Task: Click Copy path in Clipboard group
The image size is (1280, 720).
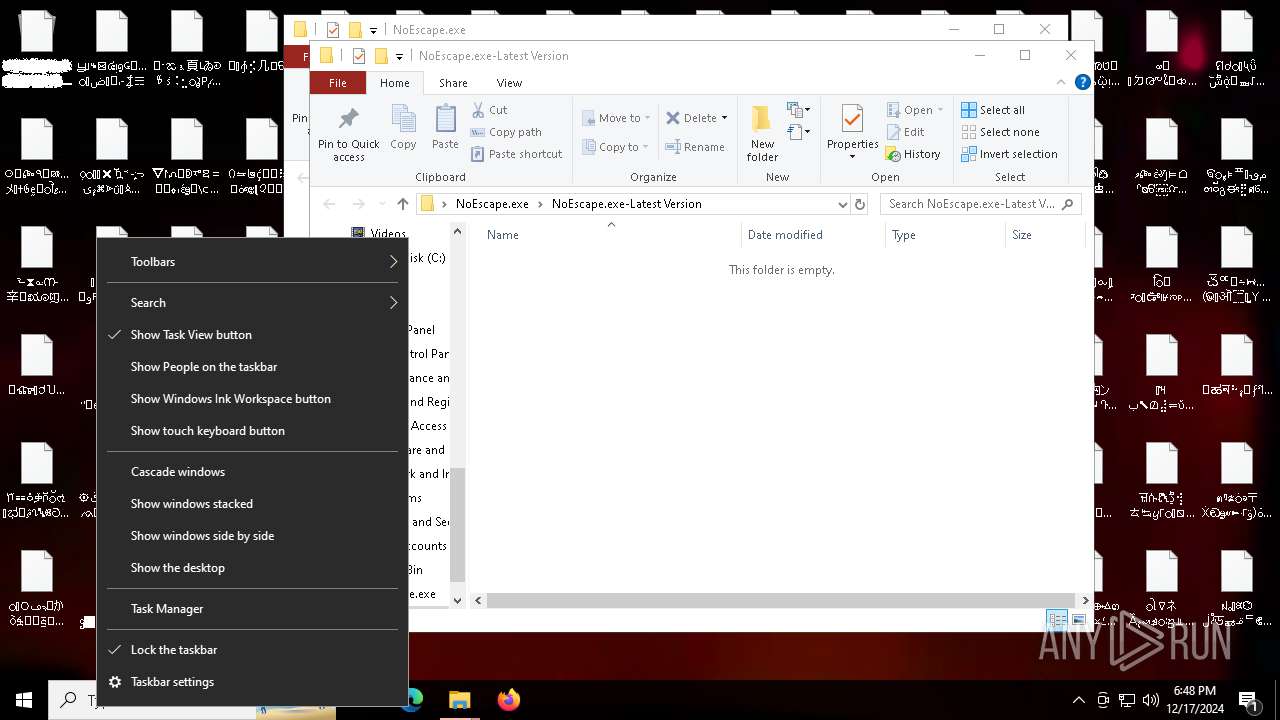Action: tap(506, 132)
